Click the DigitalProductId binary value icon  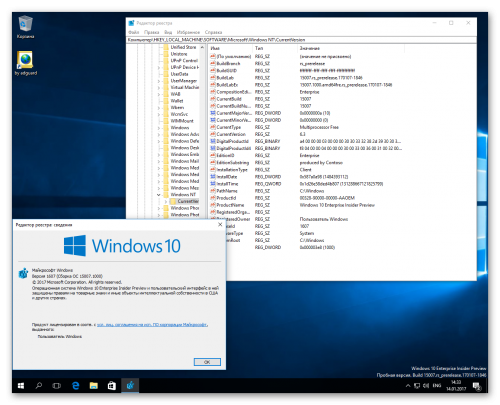tap(213, 141)
